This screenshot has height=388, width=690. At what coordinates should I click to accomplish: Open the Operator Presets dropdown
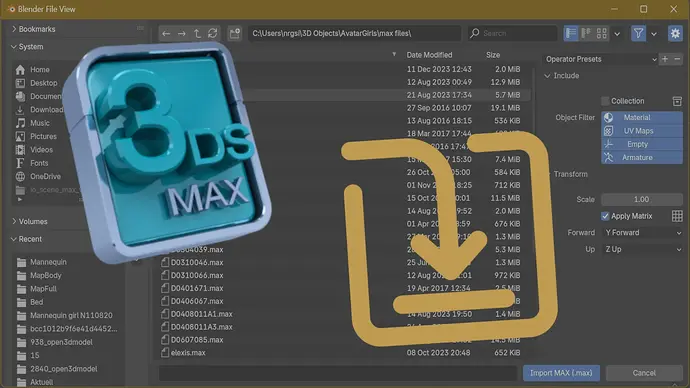coord(601,59)
